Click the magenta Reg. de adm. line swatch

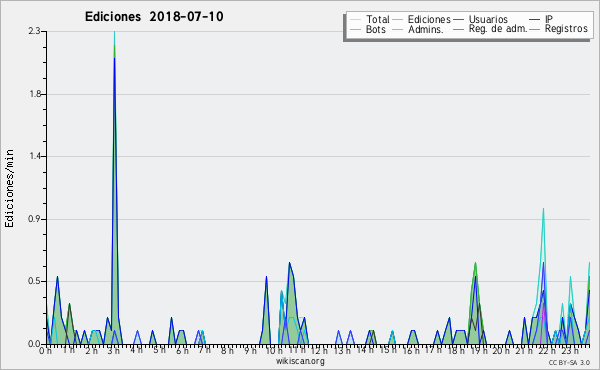458,29
